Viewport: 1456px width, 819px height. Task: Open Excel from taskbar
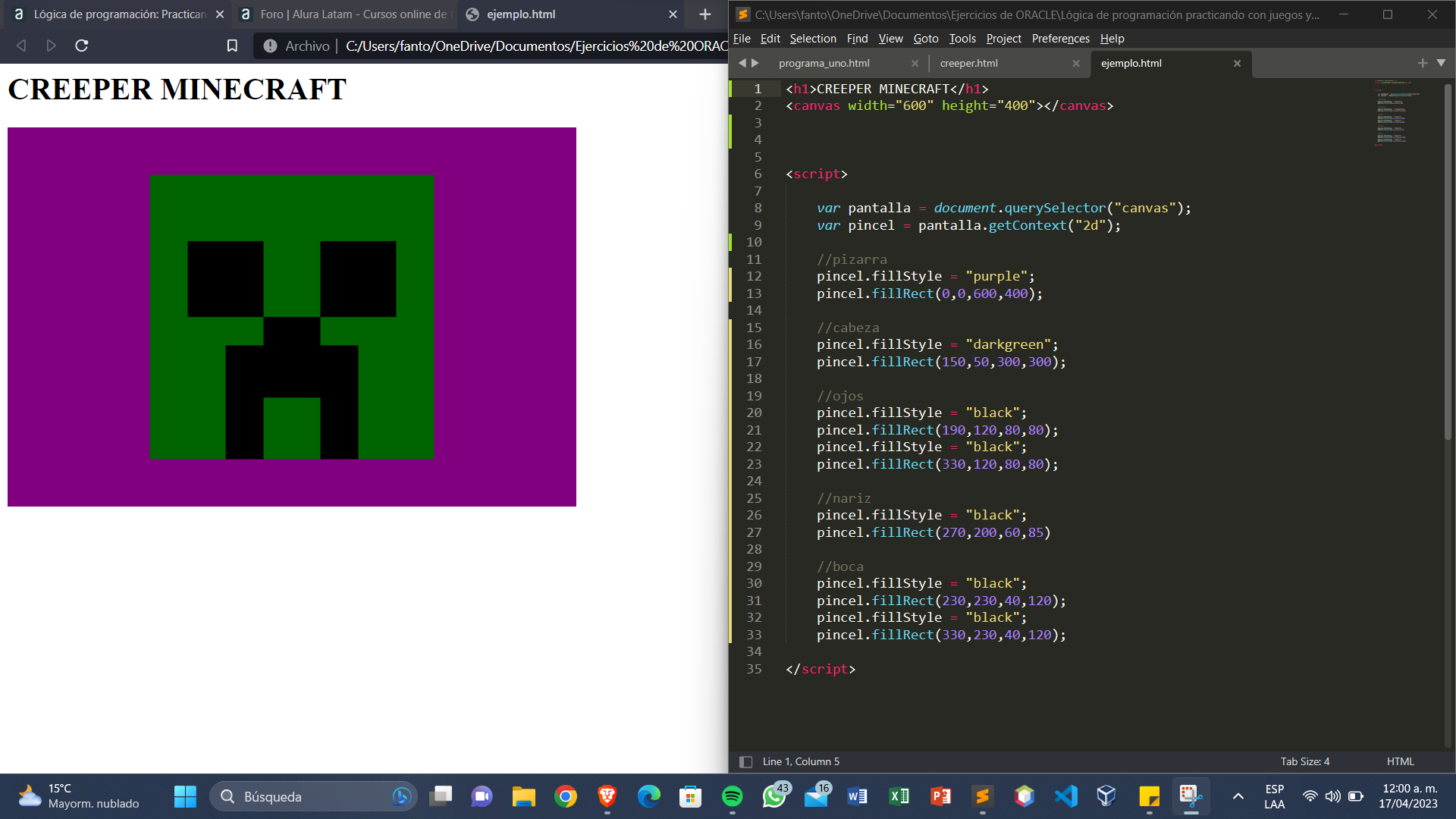[x=899, y=796]
